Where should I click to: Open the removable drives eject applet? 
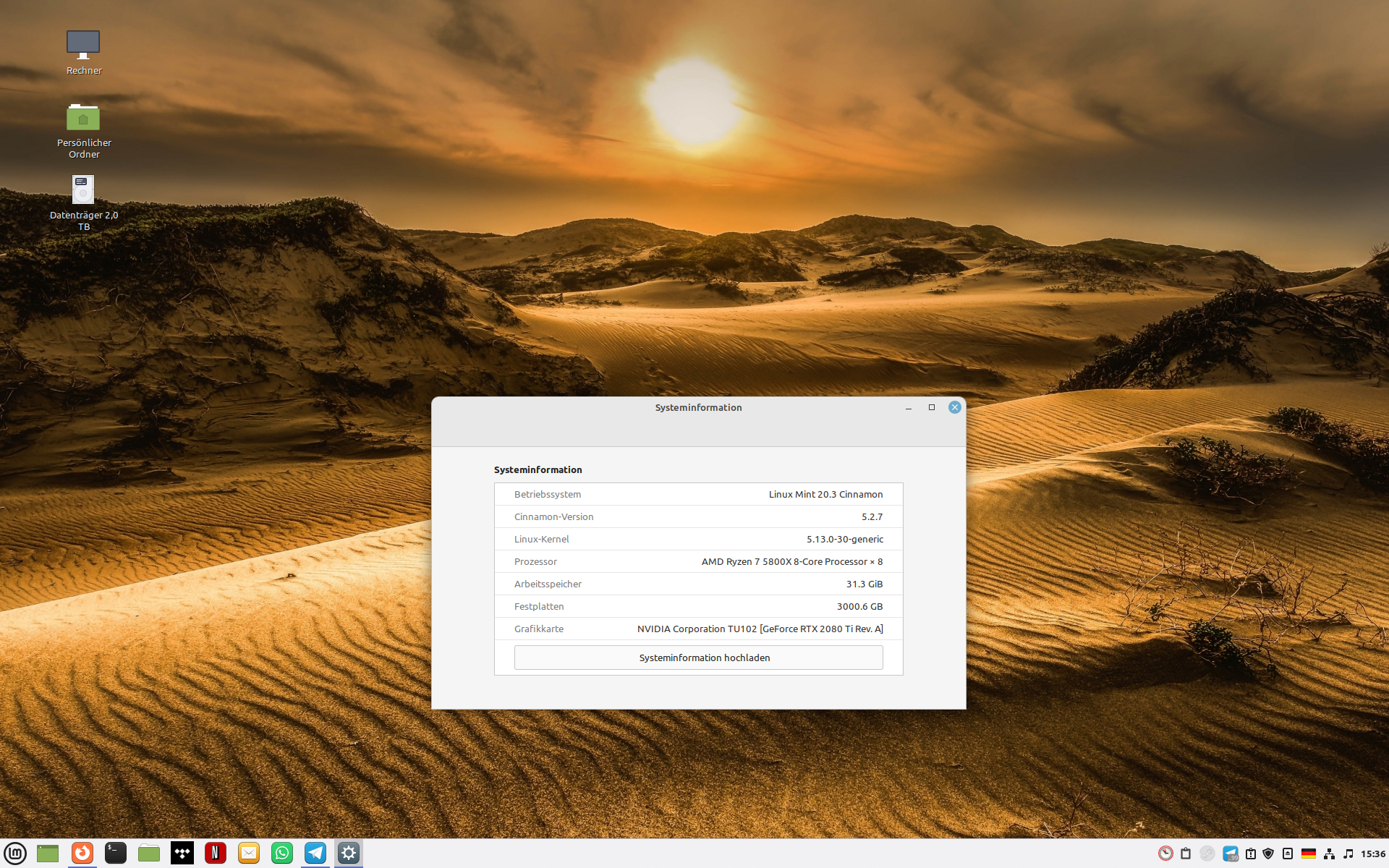tap(1288, 854)
